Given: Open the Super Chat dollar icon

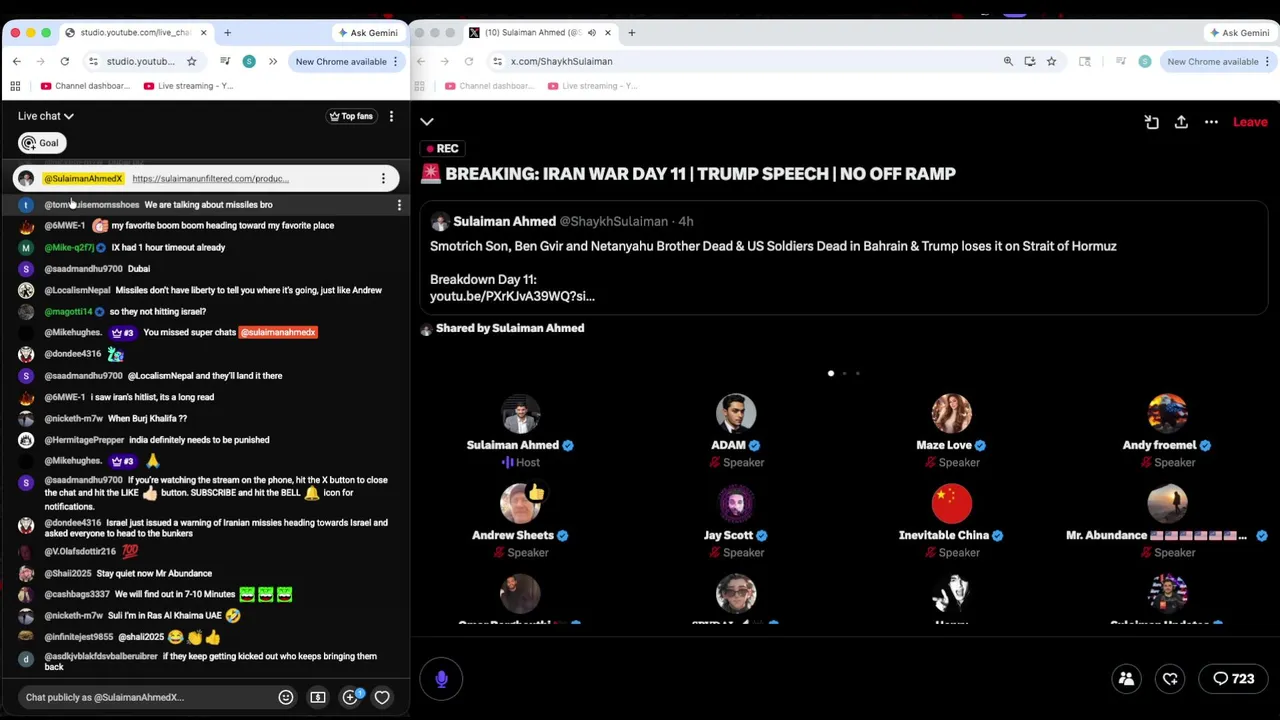Looking at the screenshot, I should [318, 697].
